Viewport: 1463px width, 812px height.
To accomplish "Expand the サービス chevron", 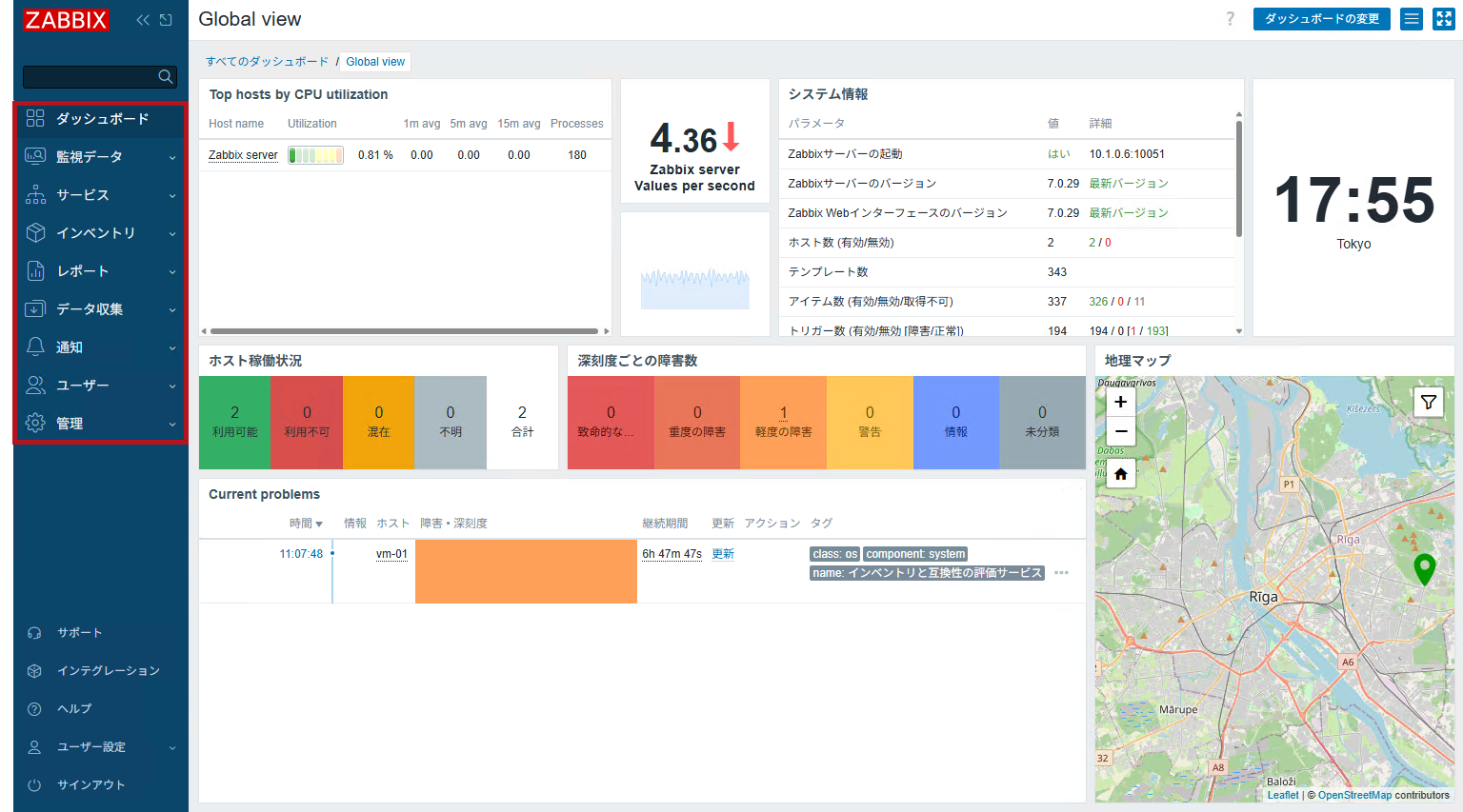I will click(x=172, y=196).
